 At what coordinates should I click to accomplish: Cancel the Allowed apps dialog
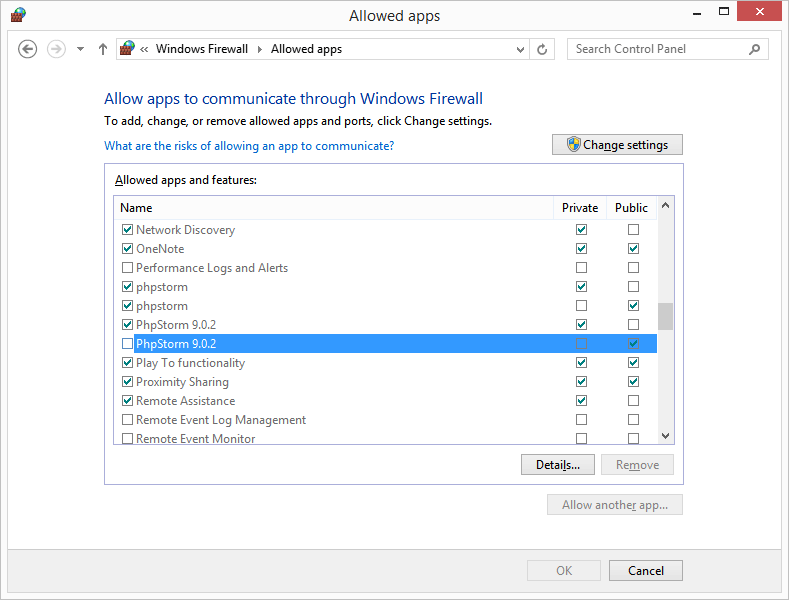[646, 570]
